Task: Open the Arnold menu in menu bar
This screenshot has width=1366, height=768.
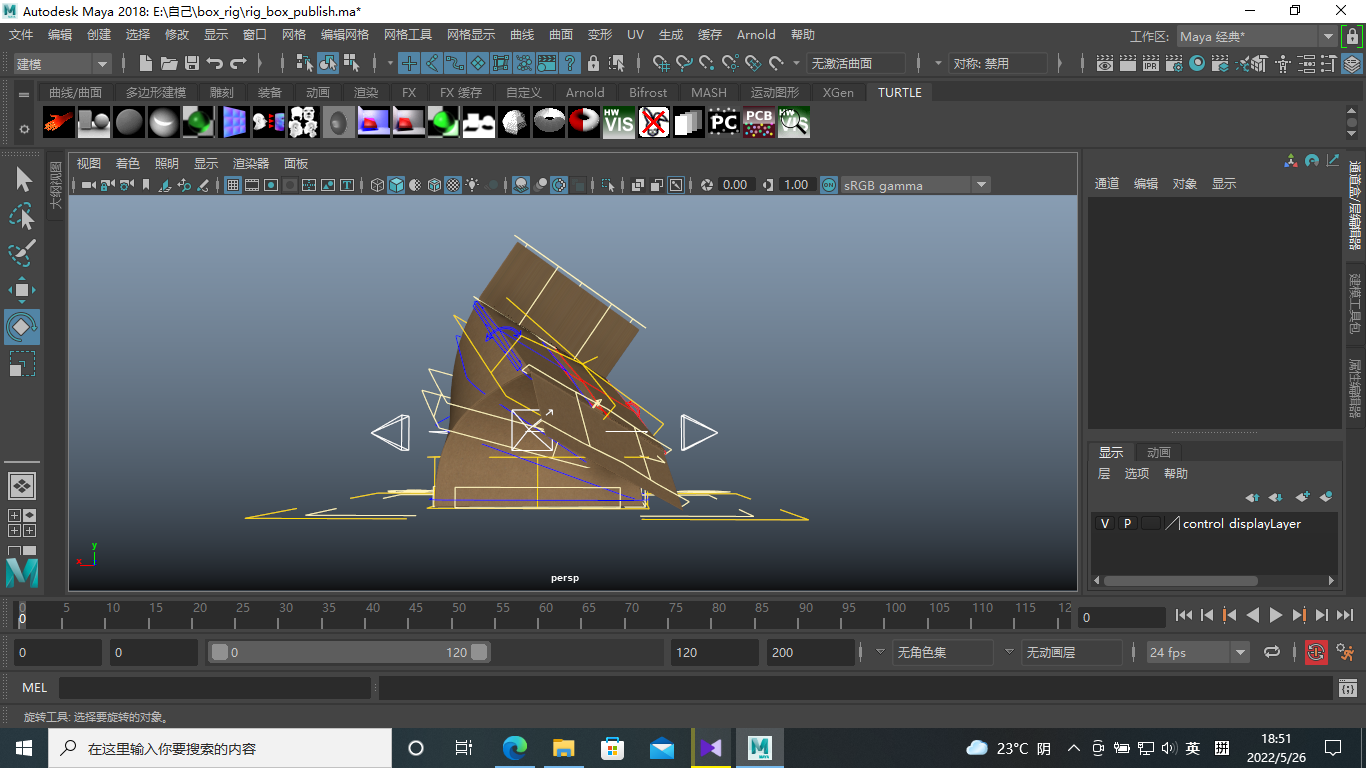Action: pos(756,35)
